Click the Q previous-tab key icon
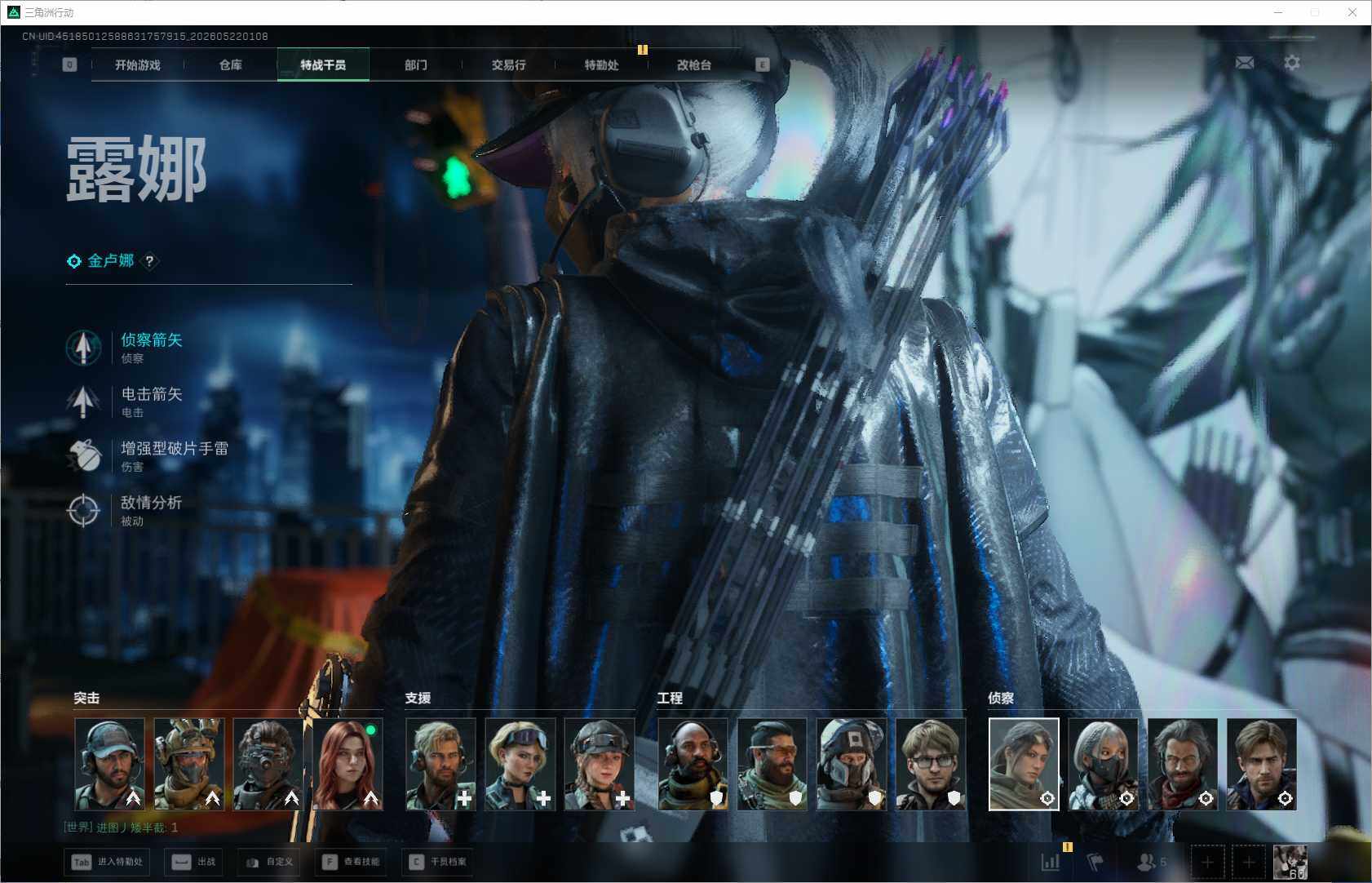The image size is (1372, 883). pyautogui.click(x=69, y=64)
